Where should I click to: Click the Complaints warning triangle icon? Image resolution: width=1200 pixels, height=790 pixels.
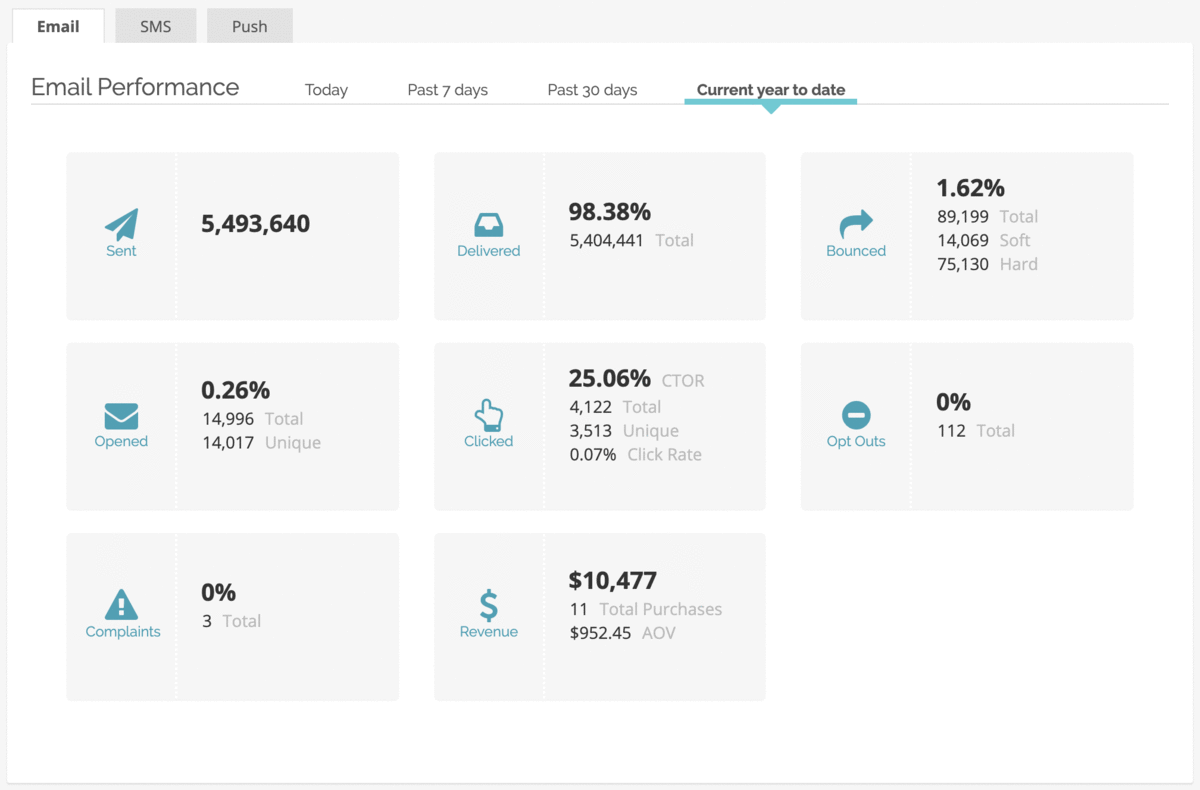[x=121, y=605]
